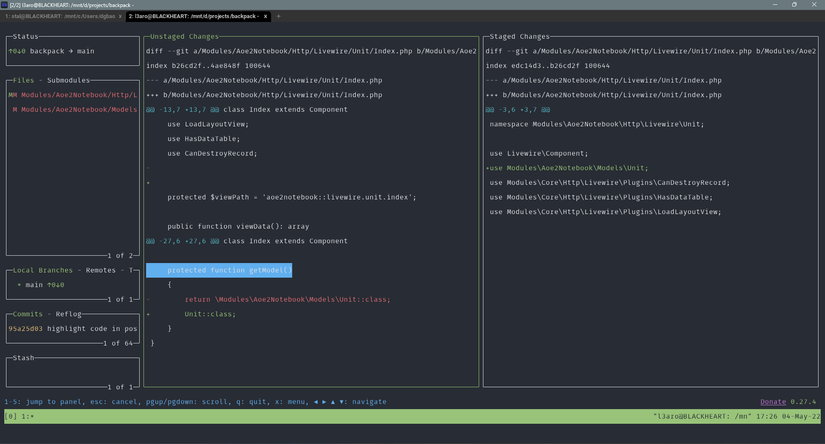Open a new terminal tab with plus
Image resolution: width=825 pixels, height=444 pixels.
click(278, 16)
